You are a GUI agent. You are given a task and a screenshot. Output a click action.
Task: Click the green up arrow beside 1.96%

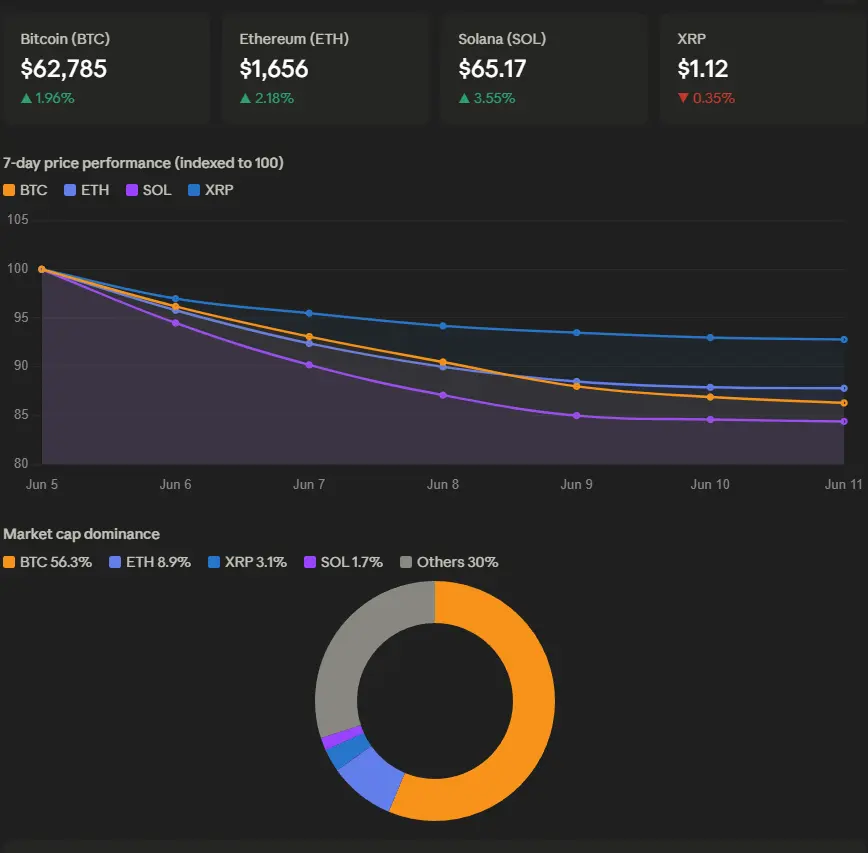(26, 99)
